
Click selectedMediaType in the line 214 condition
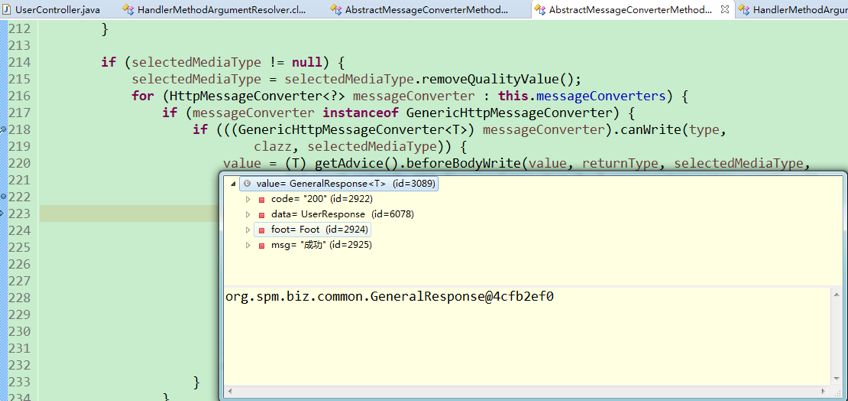(196, 62)
